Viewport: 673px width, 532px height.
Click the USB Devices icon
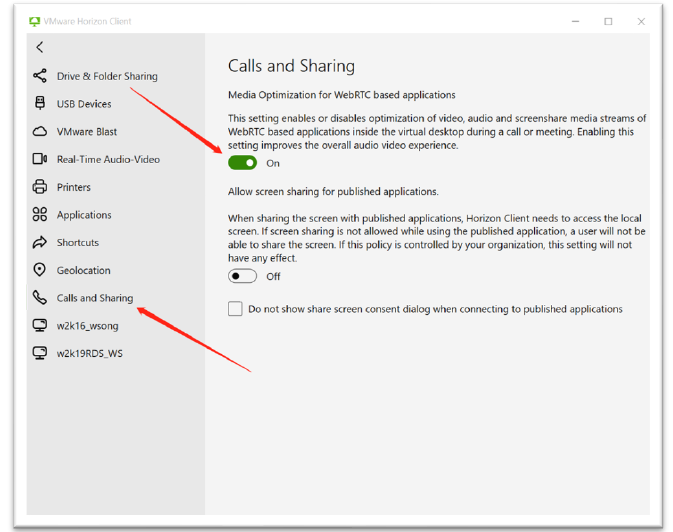tap(40, 103)
